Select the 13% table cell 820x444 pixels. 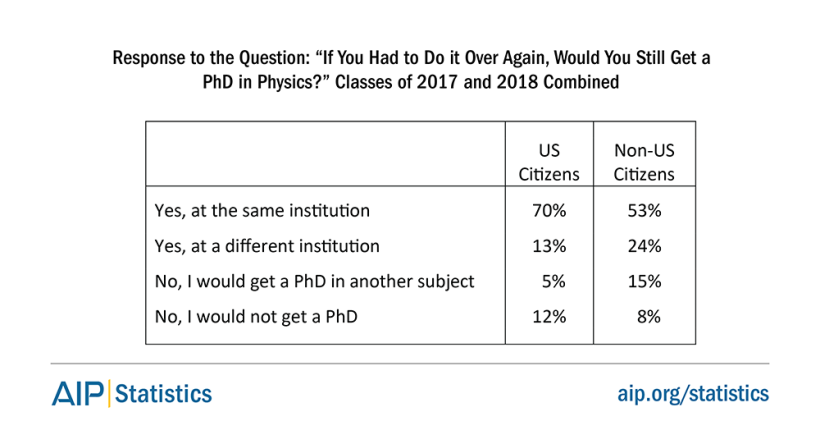coord(549,244)
